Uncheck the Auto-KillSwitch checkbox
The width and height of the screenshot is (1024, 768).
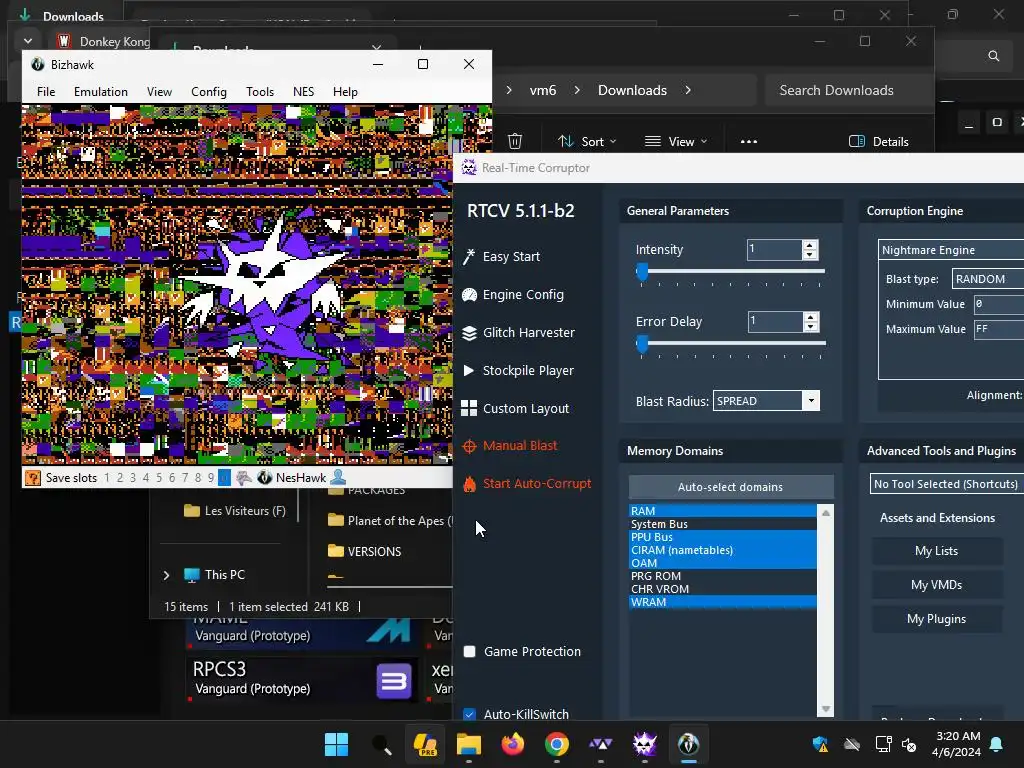pyautogui.click(x=470, y=714)
